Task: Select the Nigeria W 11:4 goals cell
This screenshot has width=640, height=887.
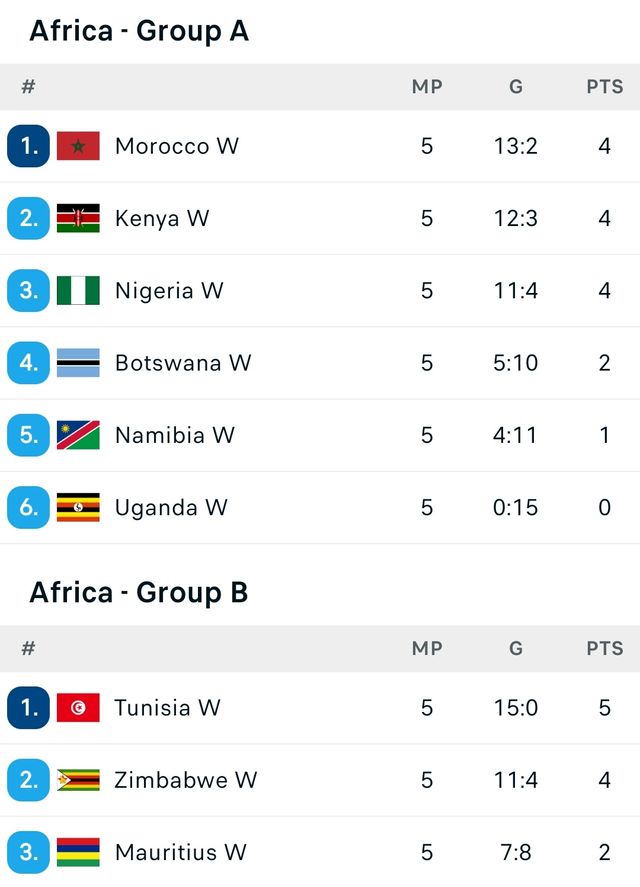Action: tap(516, 291)
